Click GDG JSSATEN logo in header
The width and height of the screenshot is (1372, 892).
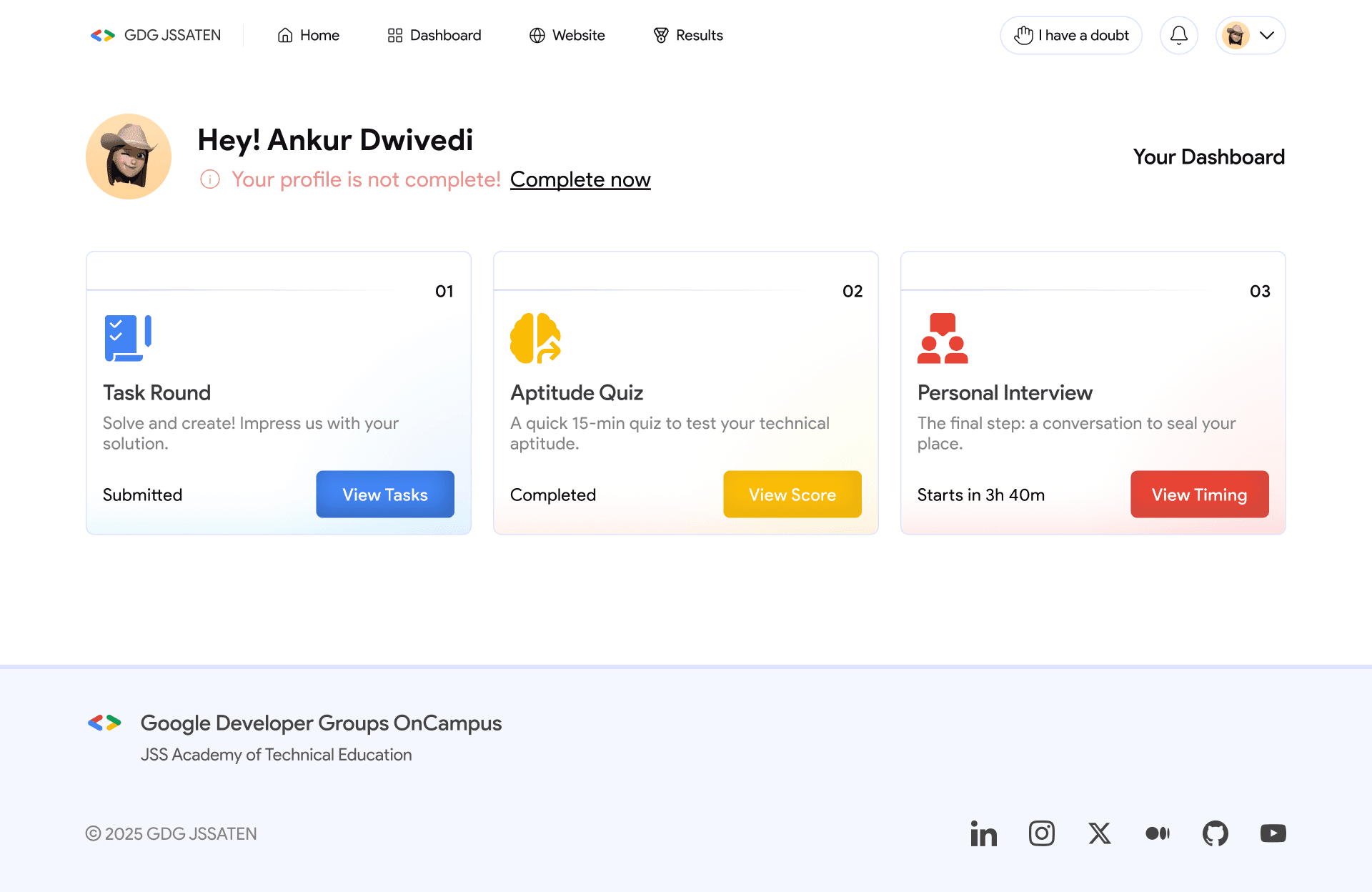pyautogui.click(x=156, y=35)
